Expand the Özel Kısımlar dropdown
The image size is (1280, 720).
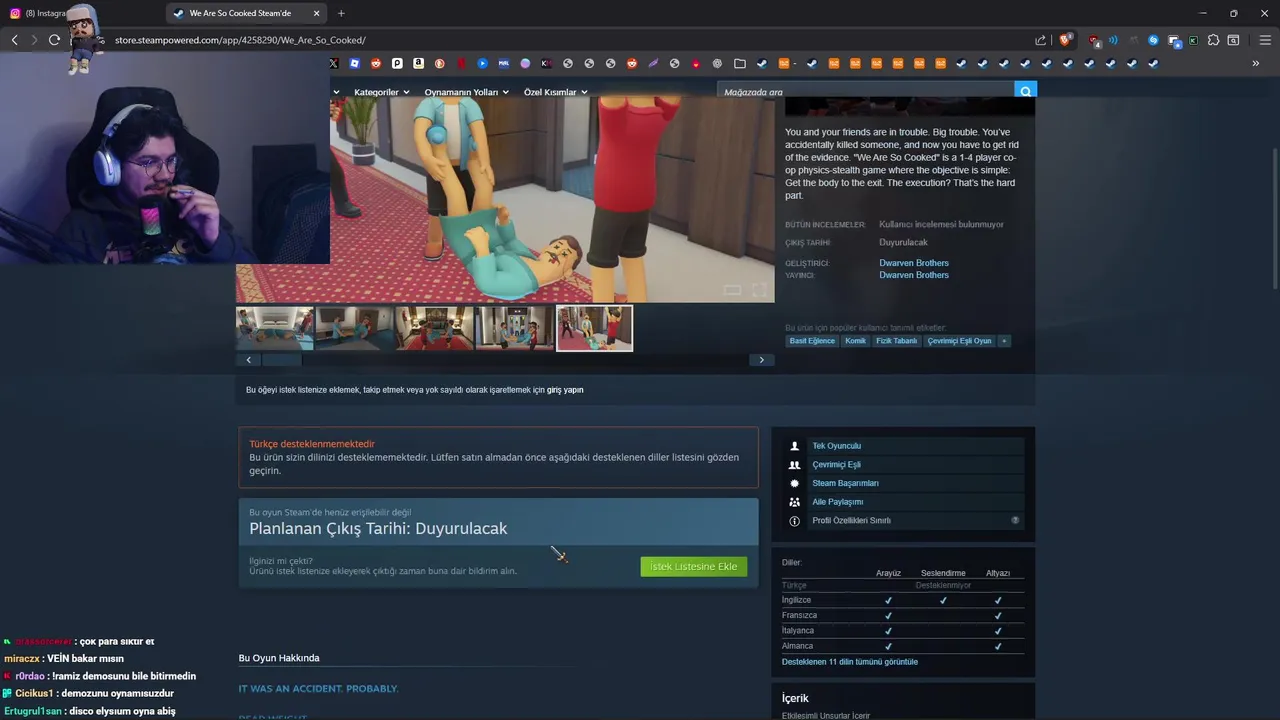click(x=555, y=92)
